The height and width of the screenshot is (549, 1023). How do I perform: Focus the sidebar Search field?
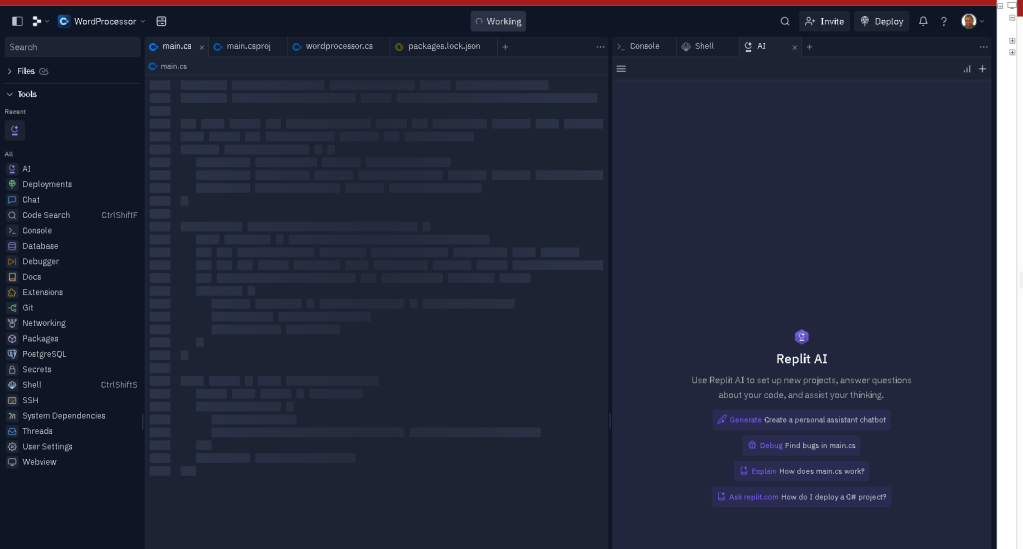tap(72, 47)
